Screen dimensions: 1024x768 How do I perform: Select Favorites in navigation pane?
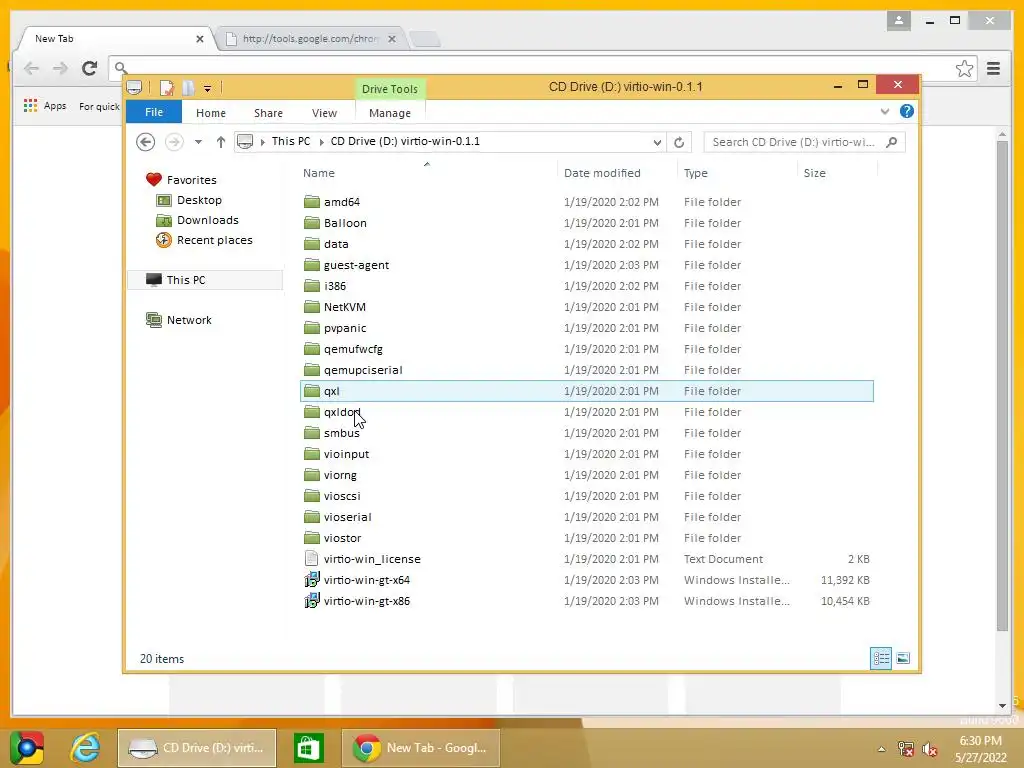click(x=191, y=180)
